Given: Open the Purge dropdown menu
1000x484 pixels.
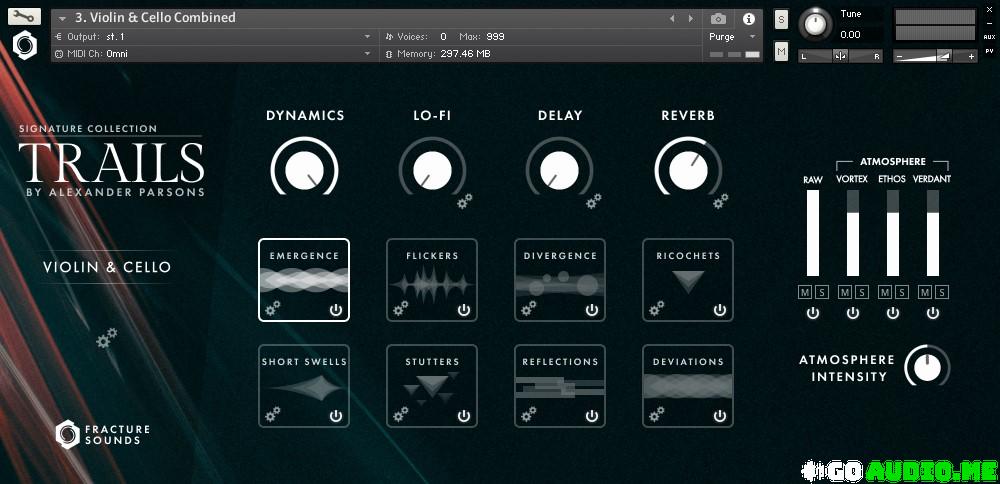Looking at the screenshot, I should tap(732, 37).
